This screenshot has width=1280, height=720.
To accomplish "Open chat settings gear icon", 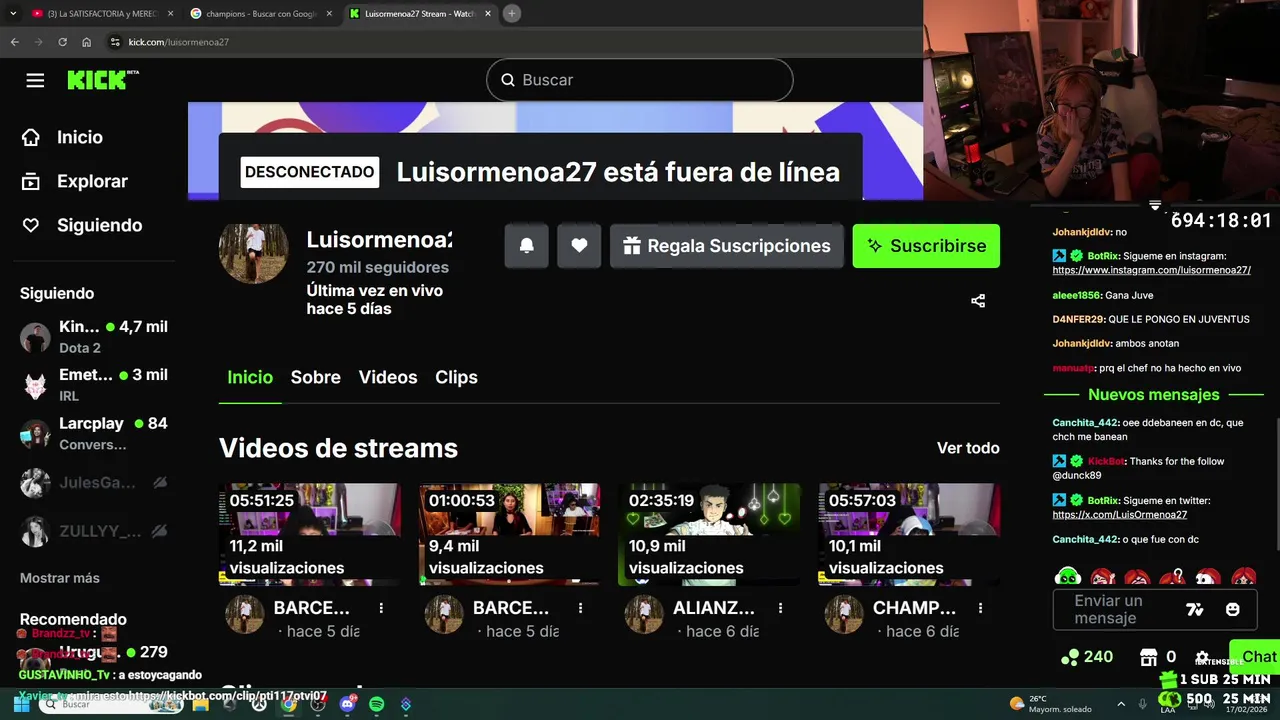I will coord(1203,657).
